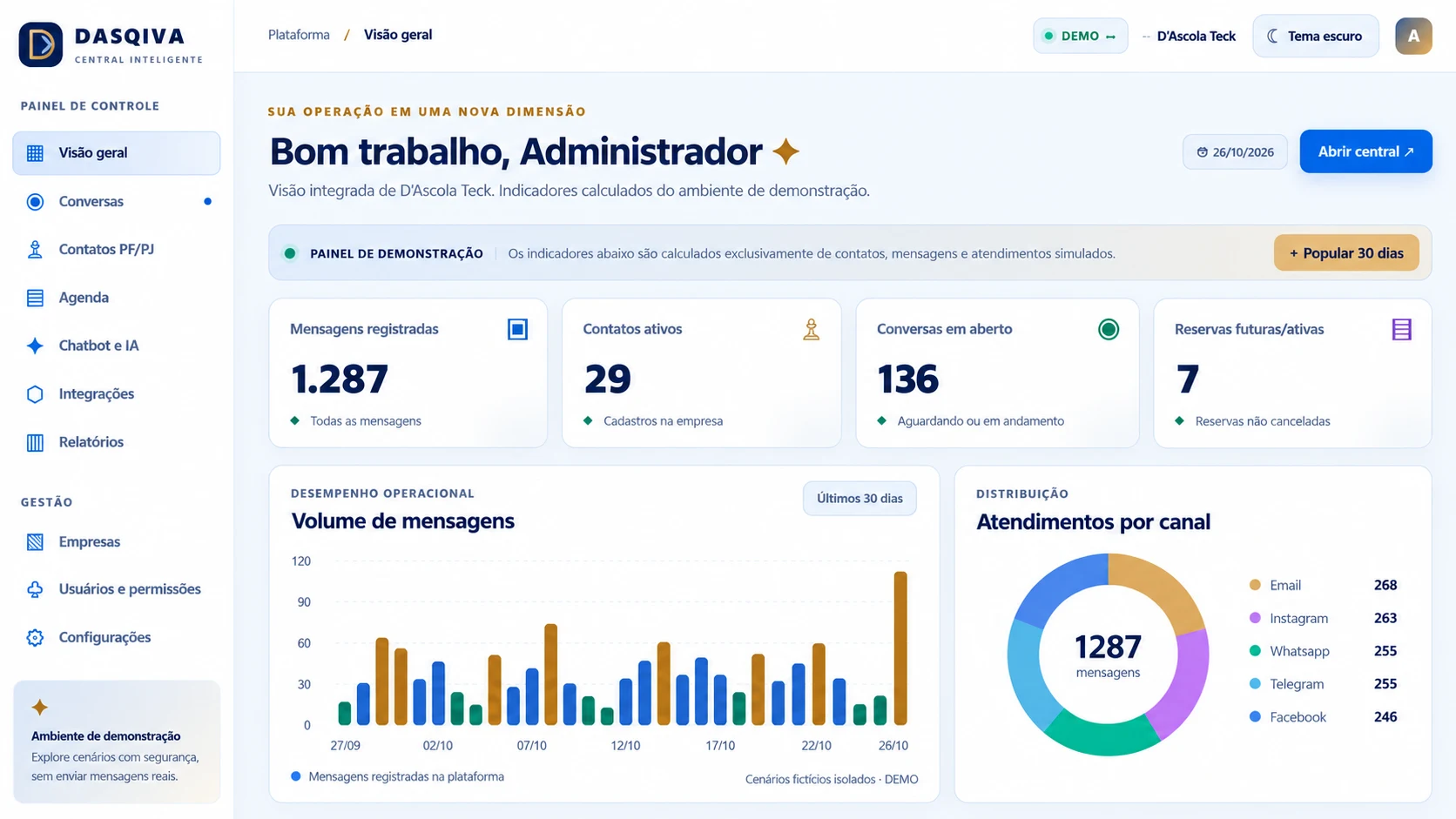Click the Contatos ativos person icon
1456x819 pixels.
click(811, 329)
